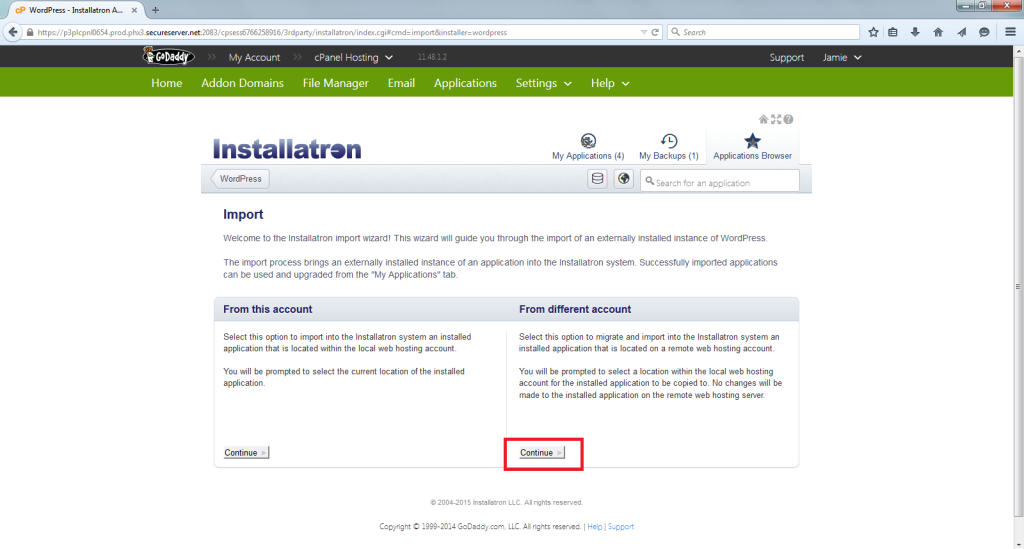Open the browser downloads arrow icon
Image resolution: width=1024 pixels, height=549 pixels.
click(x=915, y=32)
